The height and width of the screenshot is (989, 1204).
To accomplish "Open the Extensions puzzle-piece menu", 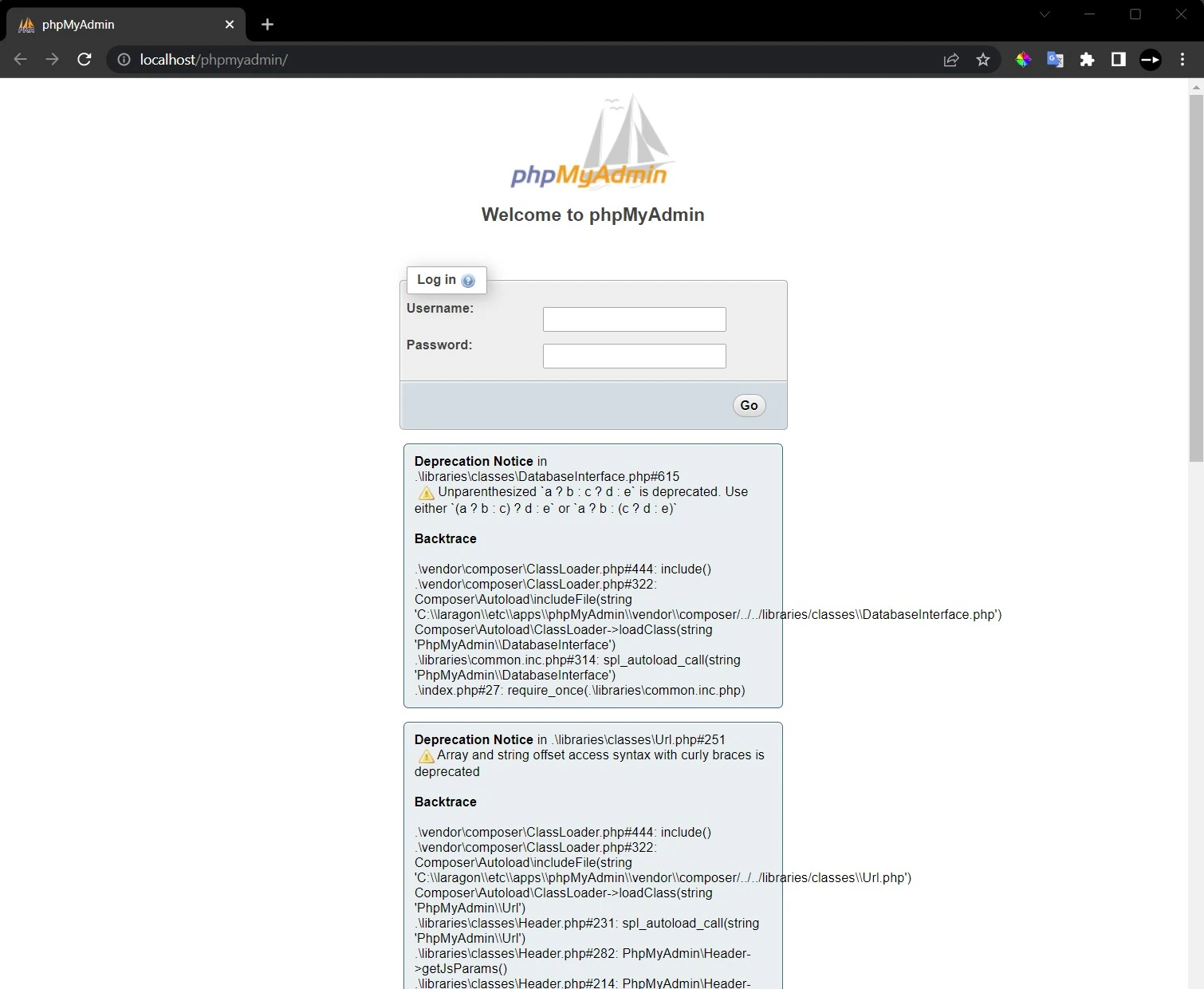I will (1087, 60).
